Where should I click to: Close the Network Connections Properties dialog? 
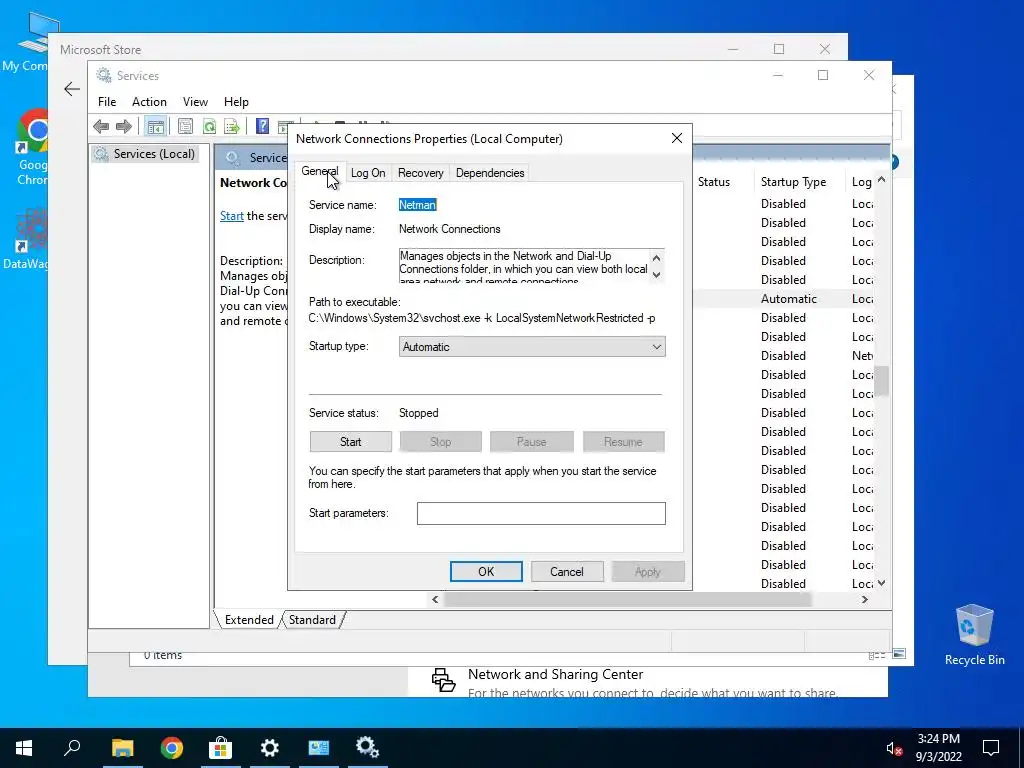pos(677,138)
